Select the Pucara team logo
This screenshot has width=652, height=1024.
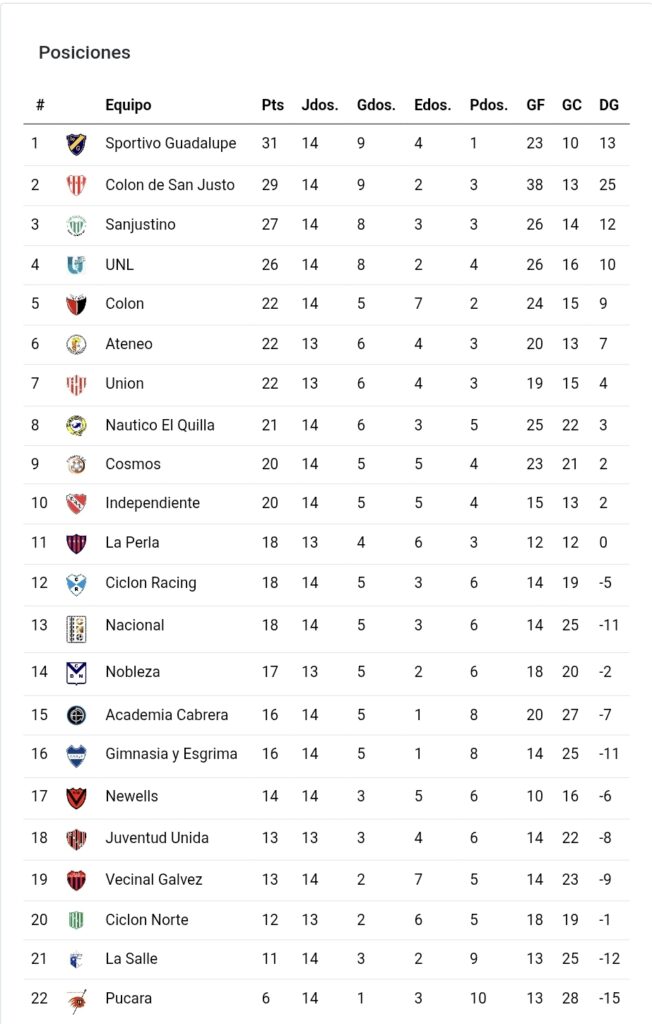(x=76, y=999)
